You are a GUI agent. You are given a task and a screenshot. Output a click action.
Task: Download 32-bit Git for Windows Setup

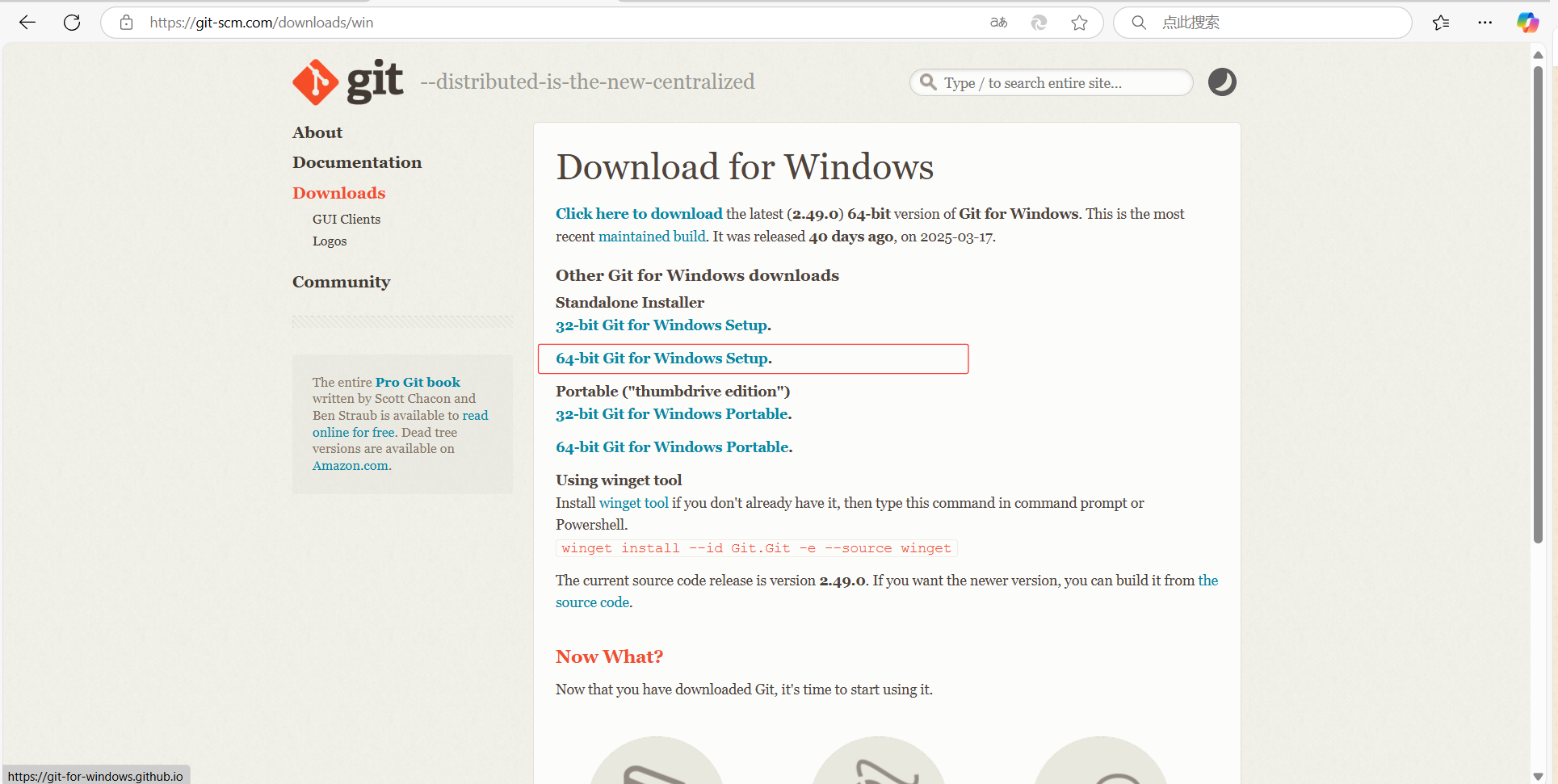tap(663, 325)
